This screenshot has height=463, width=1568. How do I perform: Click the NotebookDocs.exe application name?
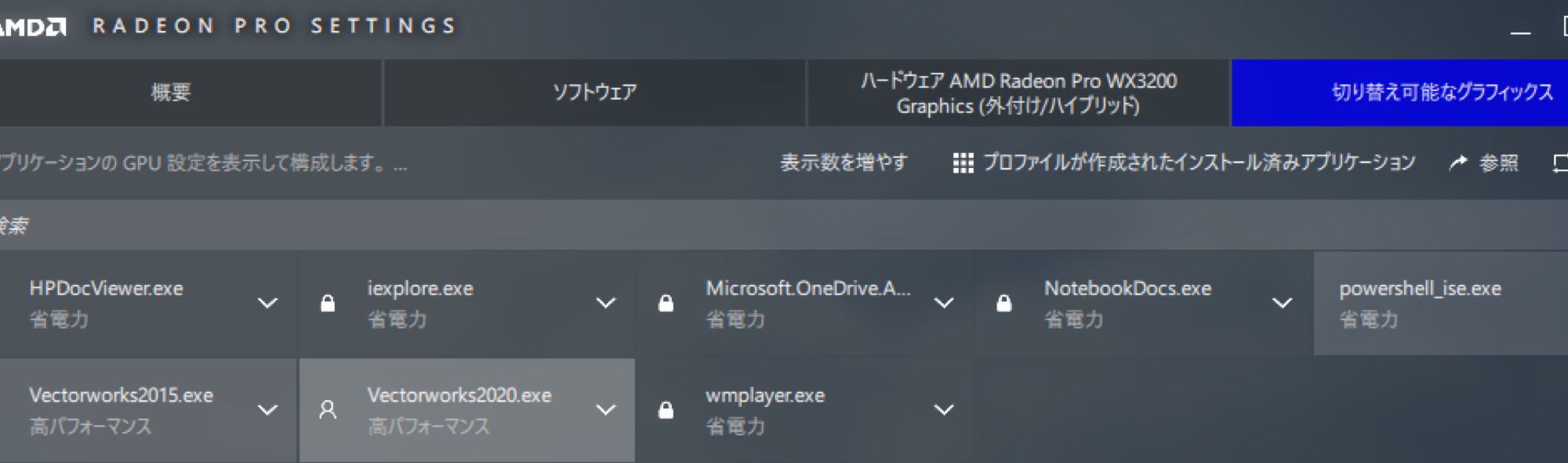point(1127,288)
